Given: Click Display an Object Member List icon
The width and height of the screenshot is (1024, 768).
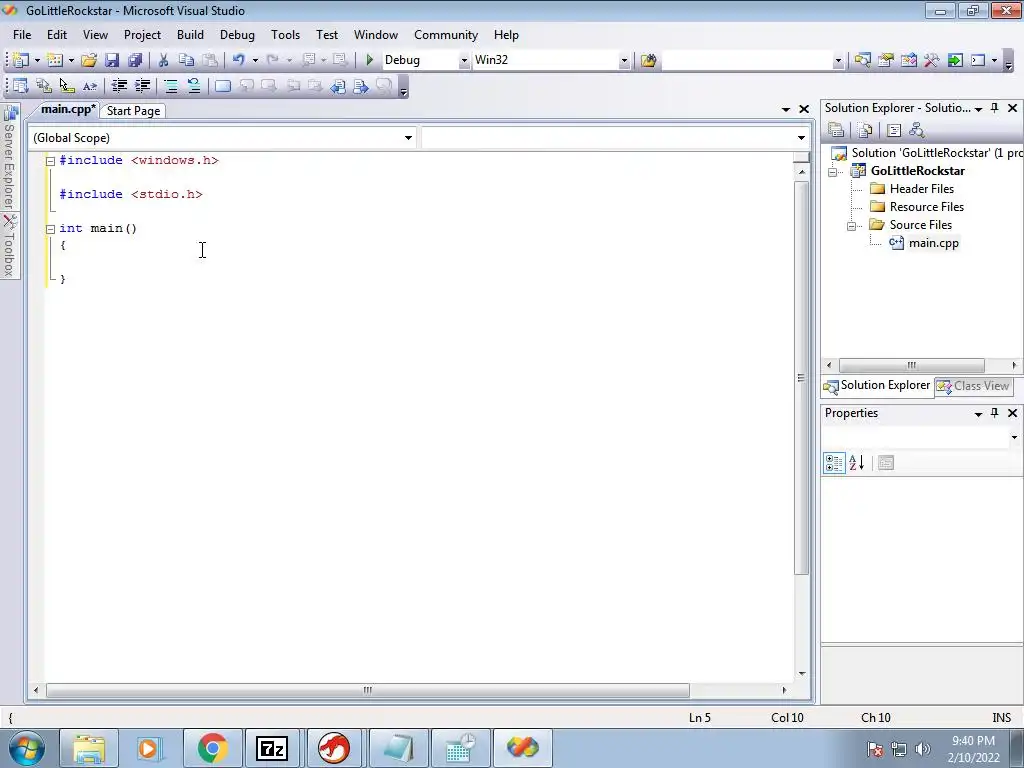Looking at the screenshot, I should 21,86.
